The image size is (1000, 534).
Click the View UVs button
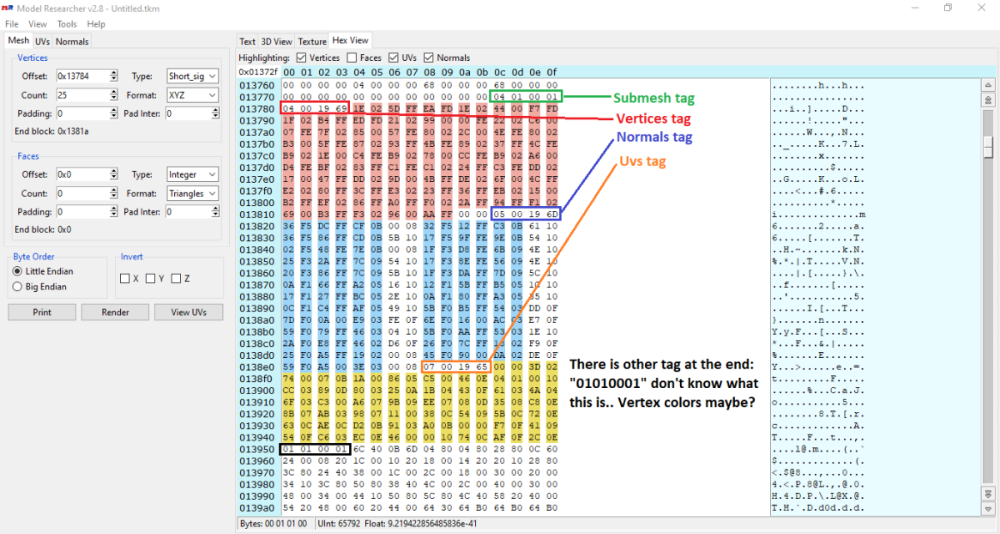click(181, 312)
